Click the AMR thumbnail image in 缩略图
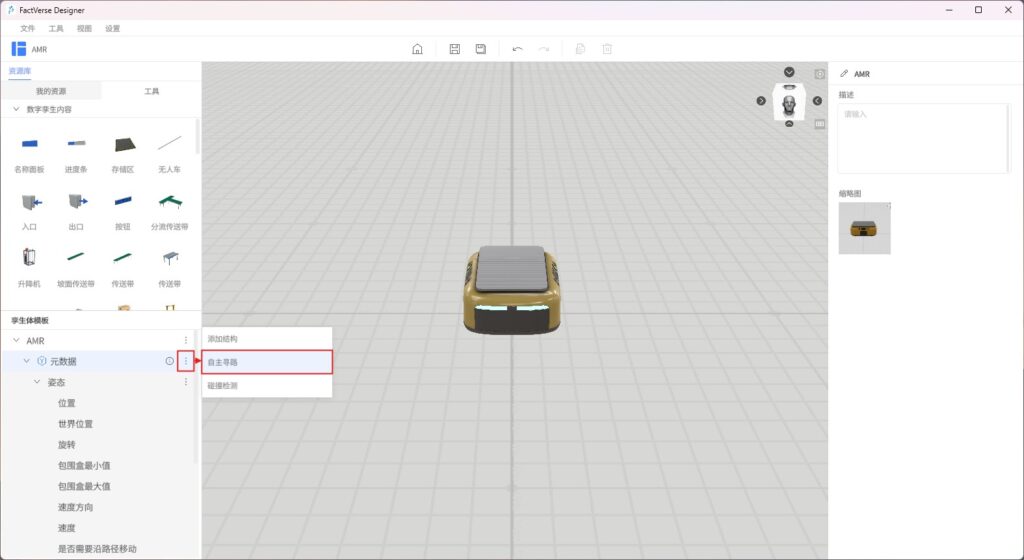Viewport: 1024px width, 560px height. click(x=864, y=228)
